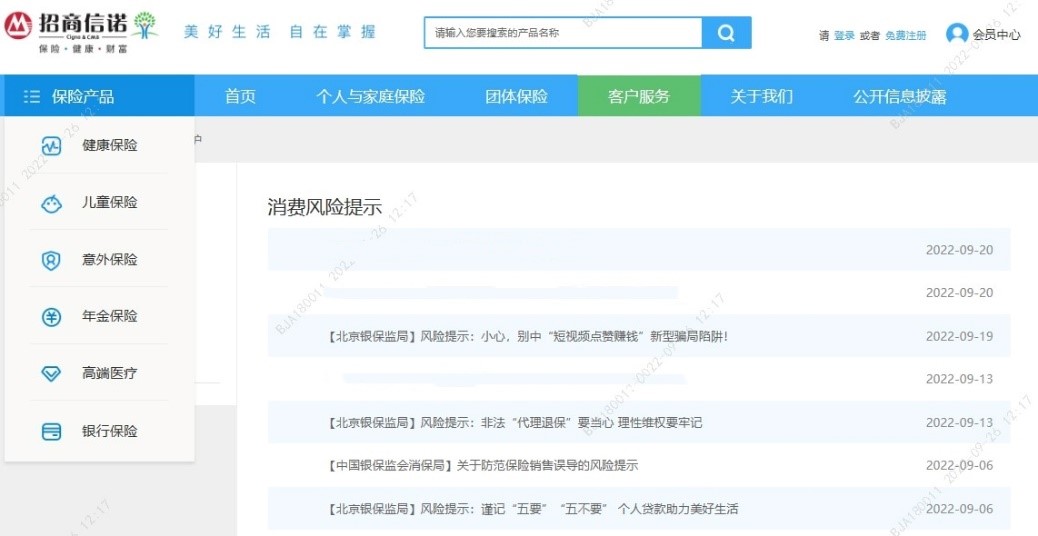Click the Health Insurance (健康保险) heartbeat icon
The height and width of the screenshot is (536, 1038).
click(x=51, y=146)
